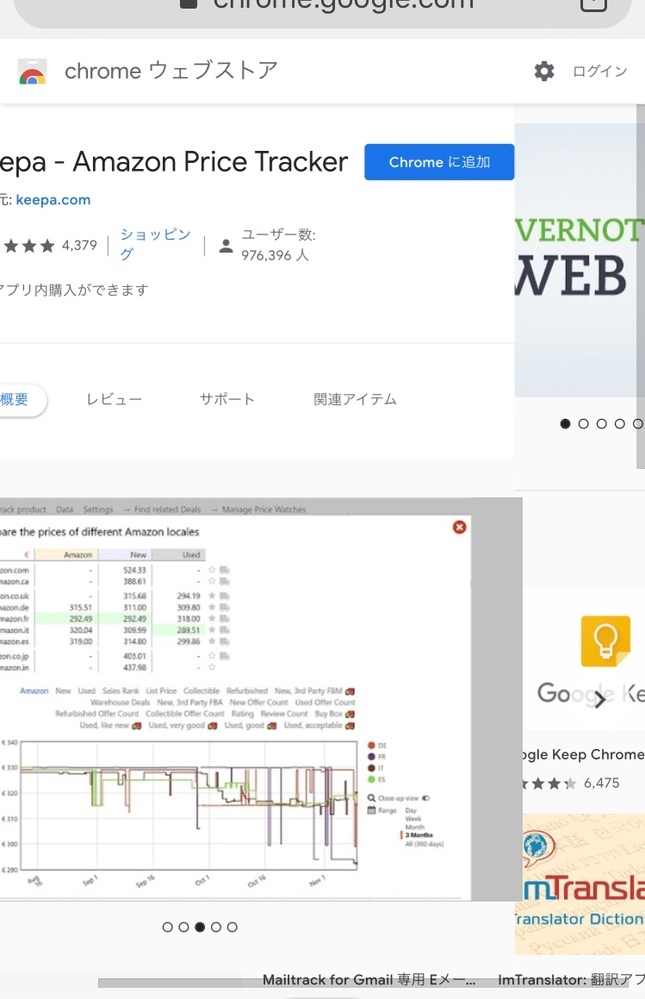Click the Close-up view toggle in chart
645x999 pixels.
(x=426, y=798)
